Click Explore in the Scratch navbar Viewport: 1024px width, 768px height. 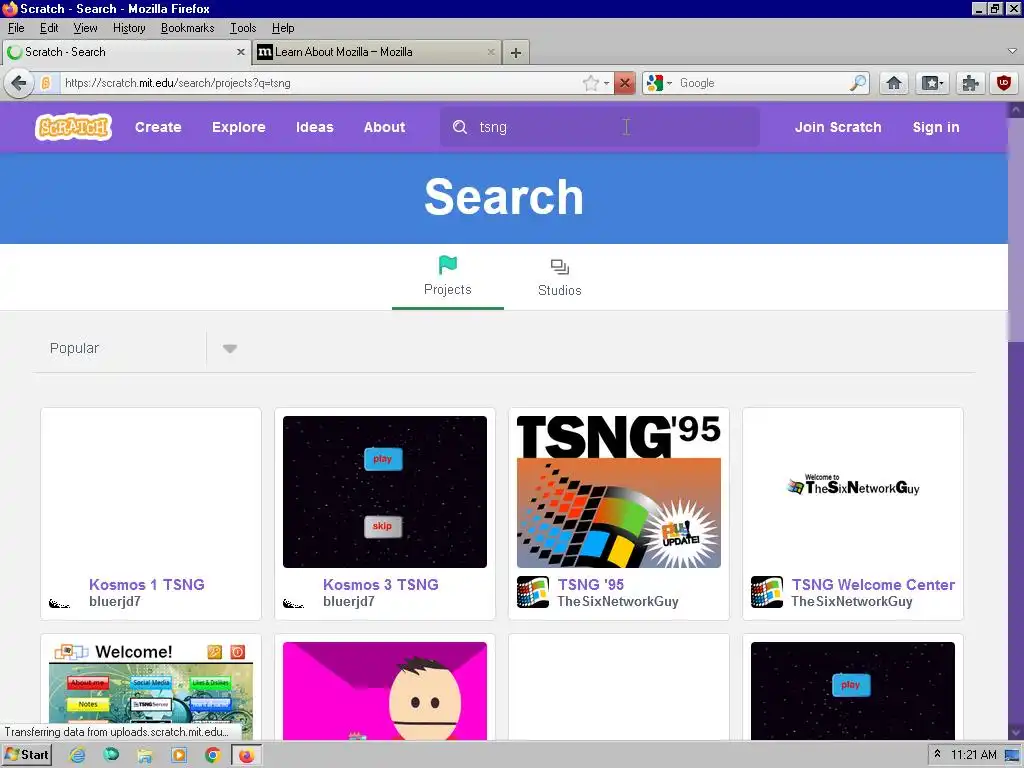click(238, 127)
